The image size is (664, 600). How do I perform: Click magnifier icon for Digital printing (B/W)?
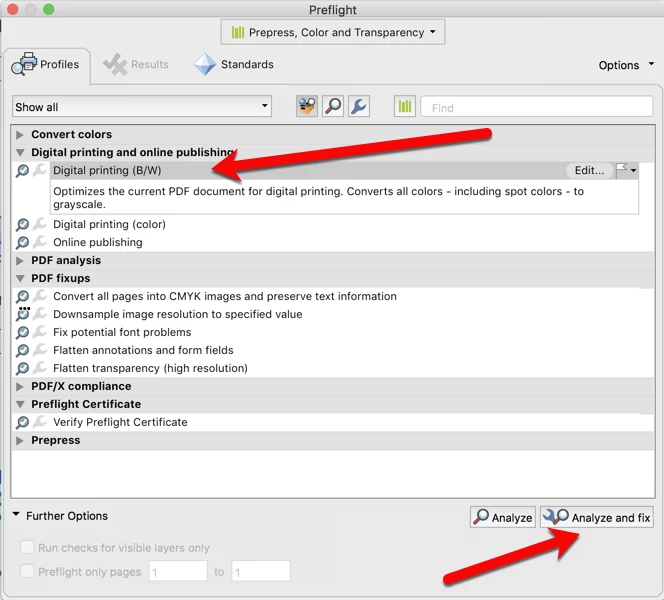tap(22, 171)
